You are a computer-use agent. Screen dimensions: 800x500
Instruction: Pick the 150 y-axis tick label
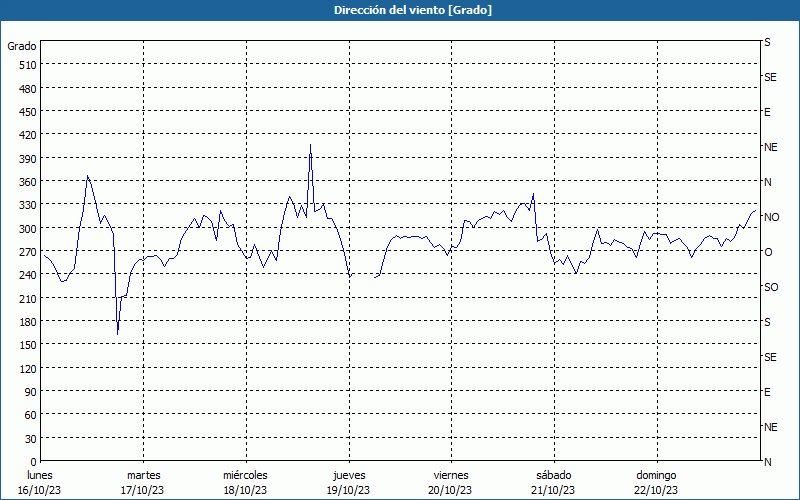(28, 345)
